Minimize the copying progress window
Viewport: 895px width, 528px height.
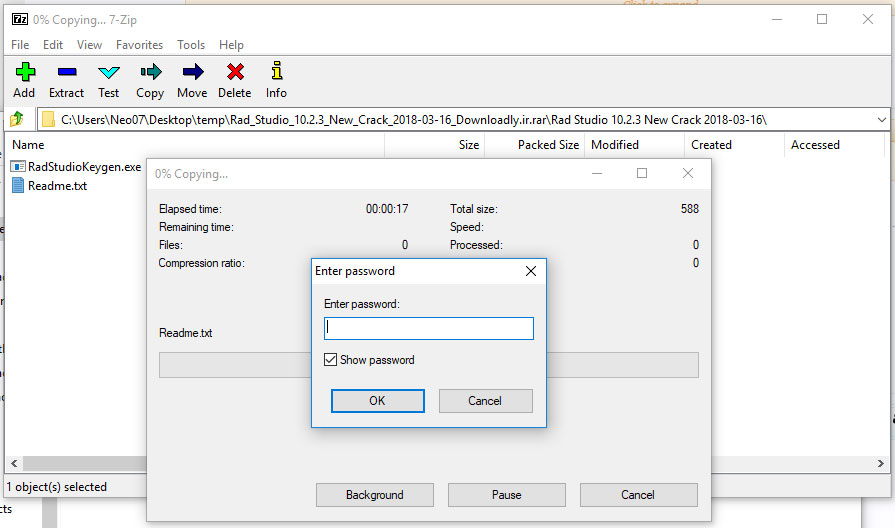(597, 173)
